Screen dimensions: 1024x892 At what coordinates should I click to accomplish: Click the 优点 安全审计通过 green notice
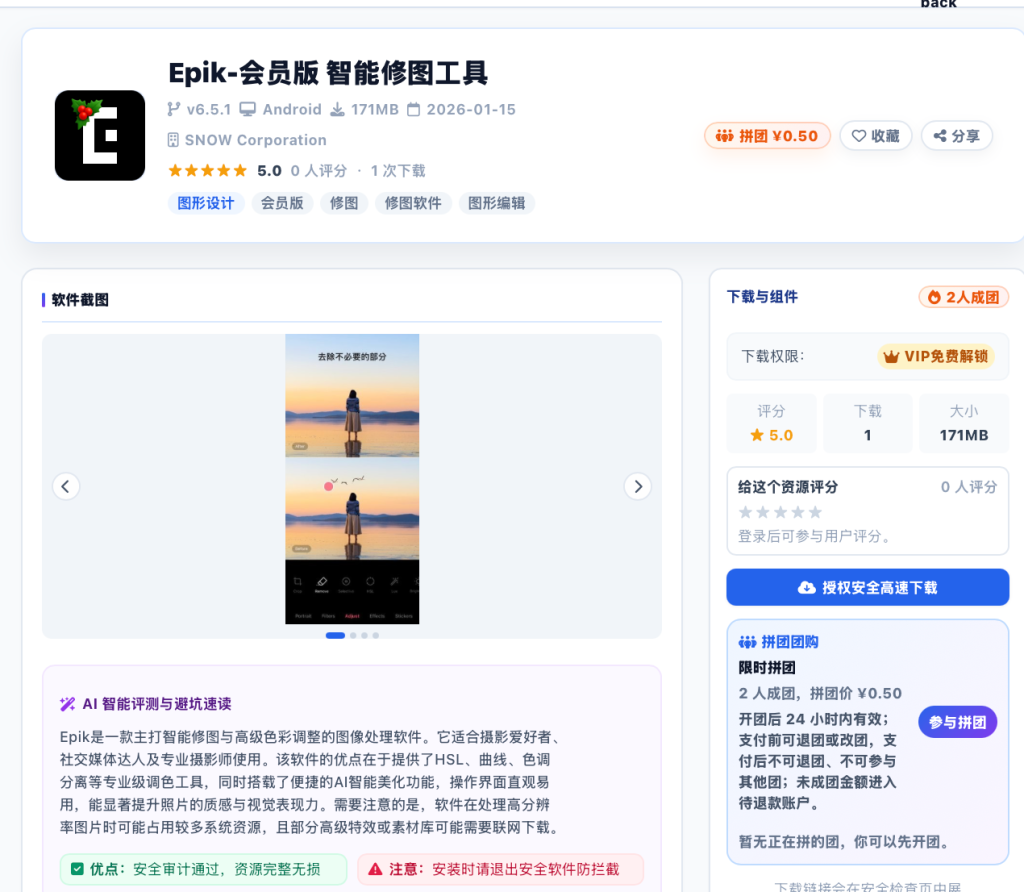203,869
